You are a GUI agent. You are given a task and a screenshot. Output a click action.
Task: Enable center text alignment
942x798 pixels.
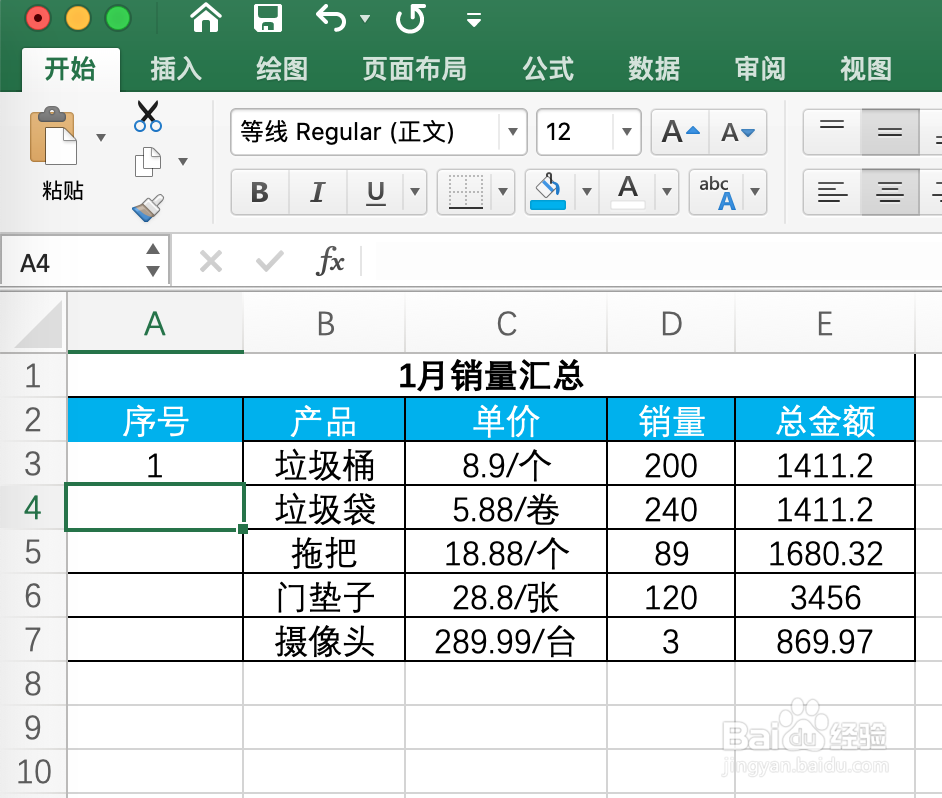(x=888, y=192)
